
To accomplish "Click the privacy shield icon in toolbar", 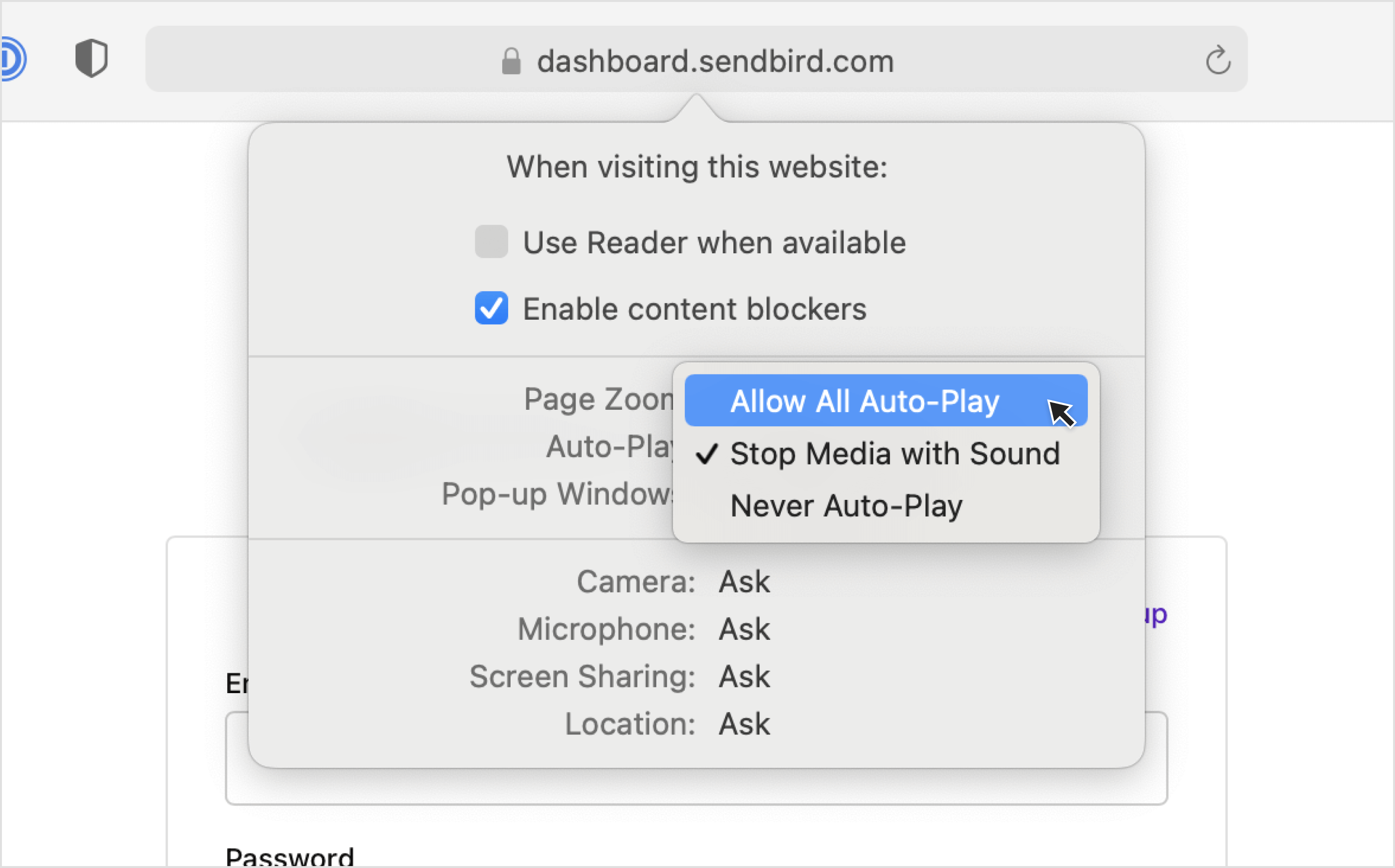I will pos(91,59).
